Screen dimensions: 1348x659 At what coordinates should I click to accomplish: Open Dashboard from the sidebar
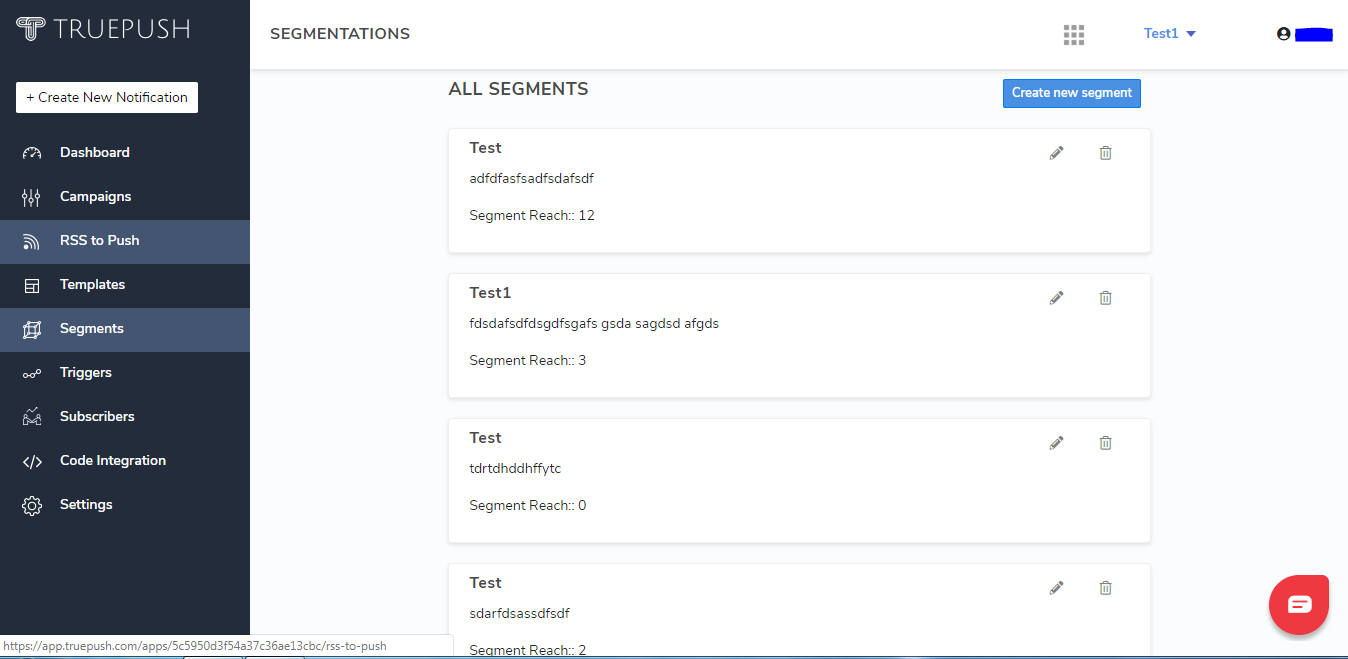tap(94, 153)
